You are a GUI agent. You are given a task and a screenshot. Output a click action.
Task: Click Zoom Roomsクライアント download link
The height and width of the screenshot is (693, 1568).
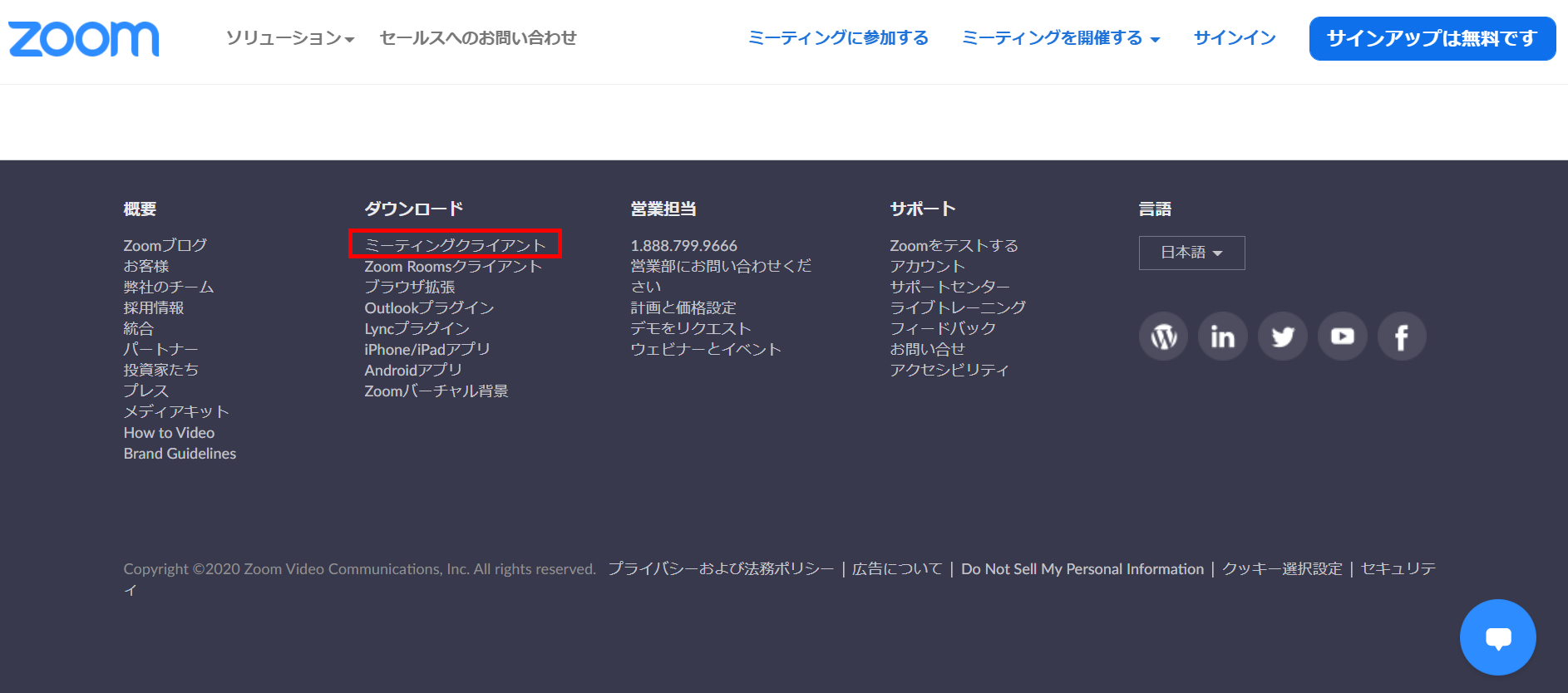[x=453, y=266]
